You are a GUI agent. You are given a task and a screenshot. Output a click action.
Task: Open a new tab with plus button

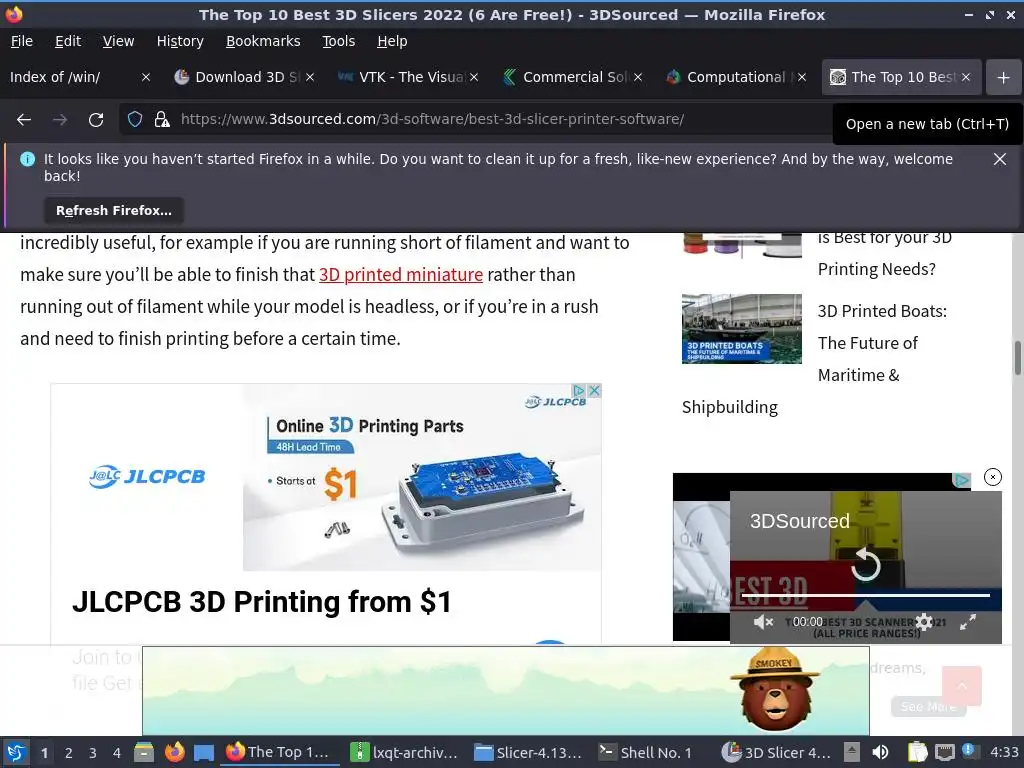click(1004, 77)
